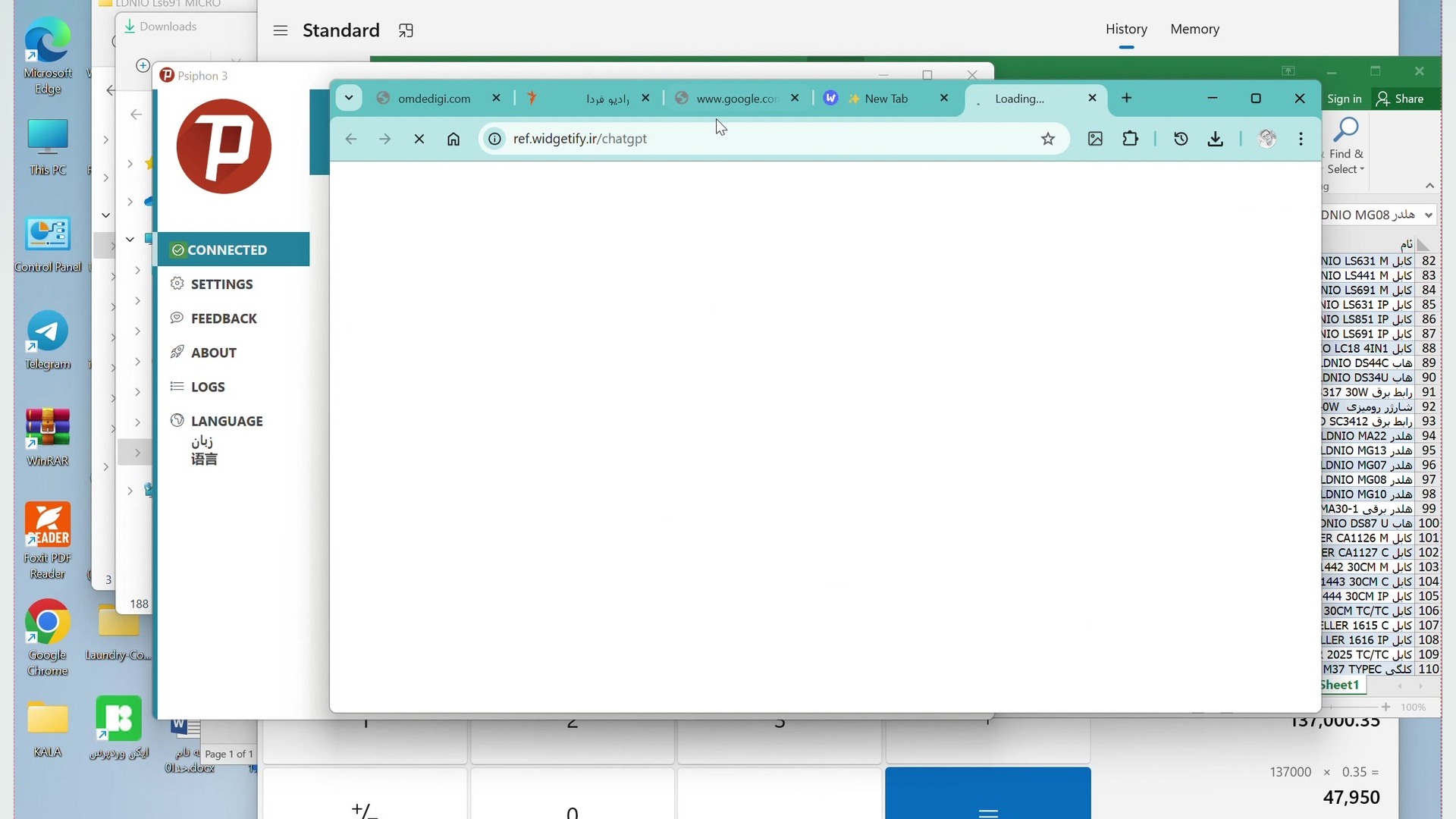The height and width of the screenshot is (819, 1456).
Task: Open the browser downloads icon
Action: coord(1216,139)
